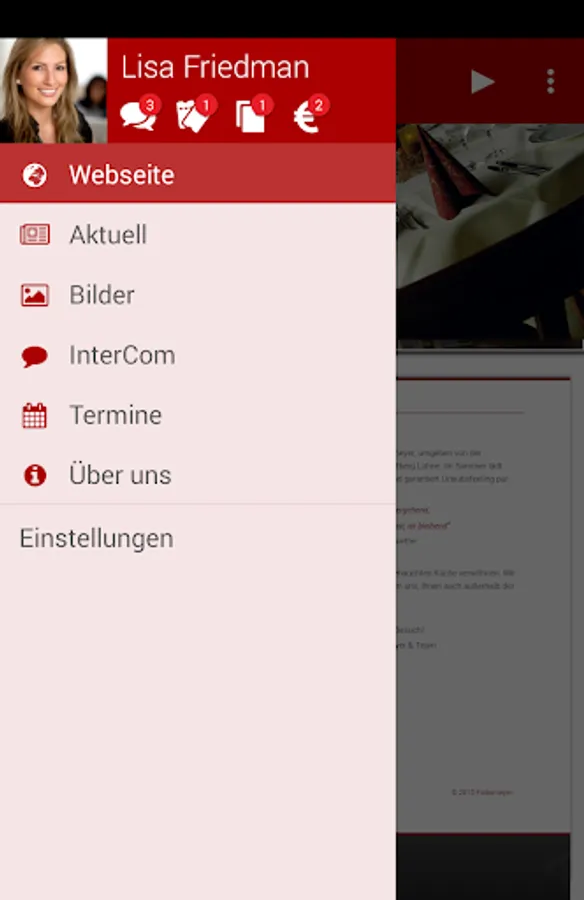The height and width of the screenshot is (900, 584).
Task: Open the Aktuell menu entry
Action: (198, 235)
